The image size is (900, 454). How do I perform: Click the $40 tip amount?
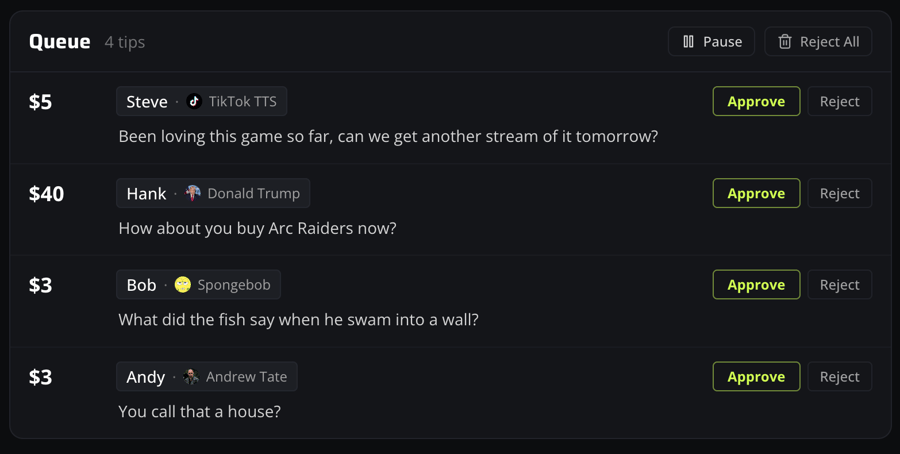click(46, 194)
